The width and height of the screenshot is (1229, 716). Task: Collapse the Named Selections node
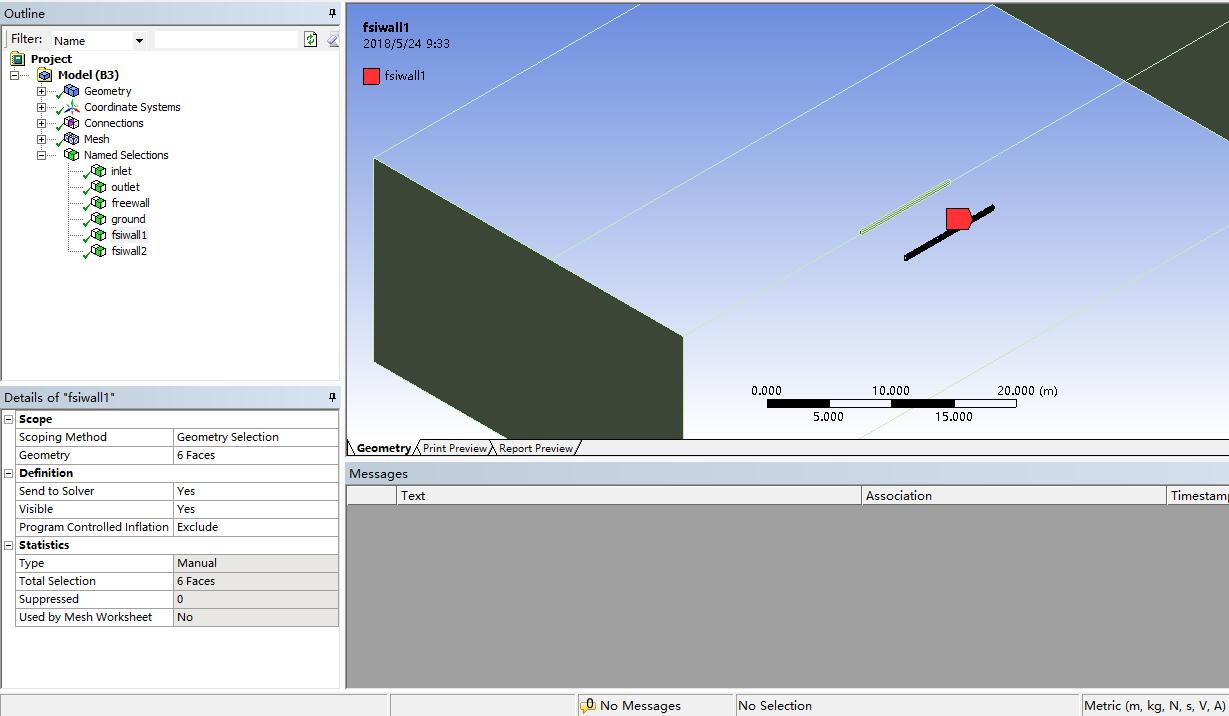(x=41, y=155)
